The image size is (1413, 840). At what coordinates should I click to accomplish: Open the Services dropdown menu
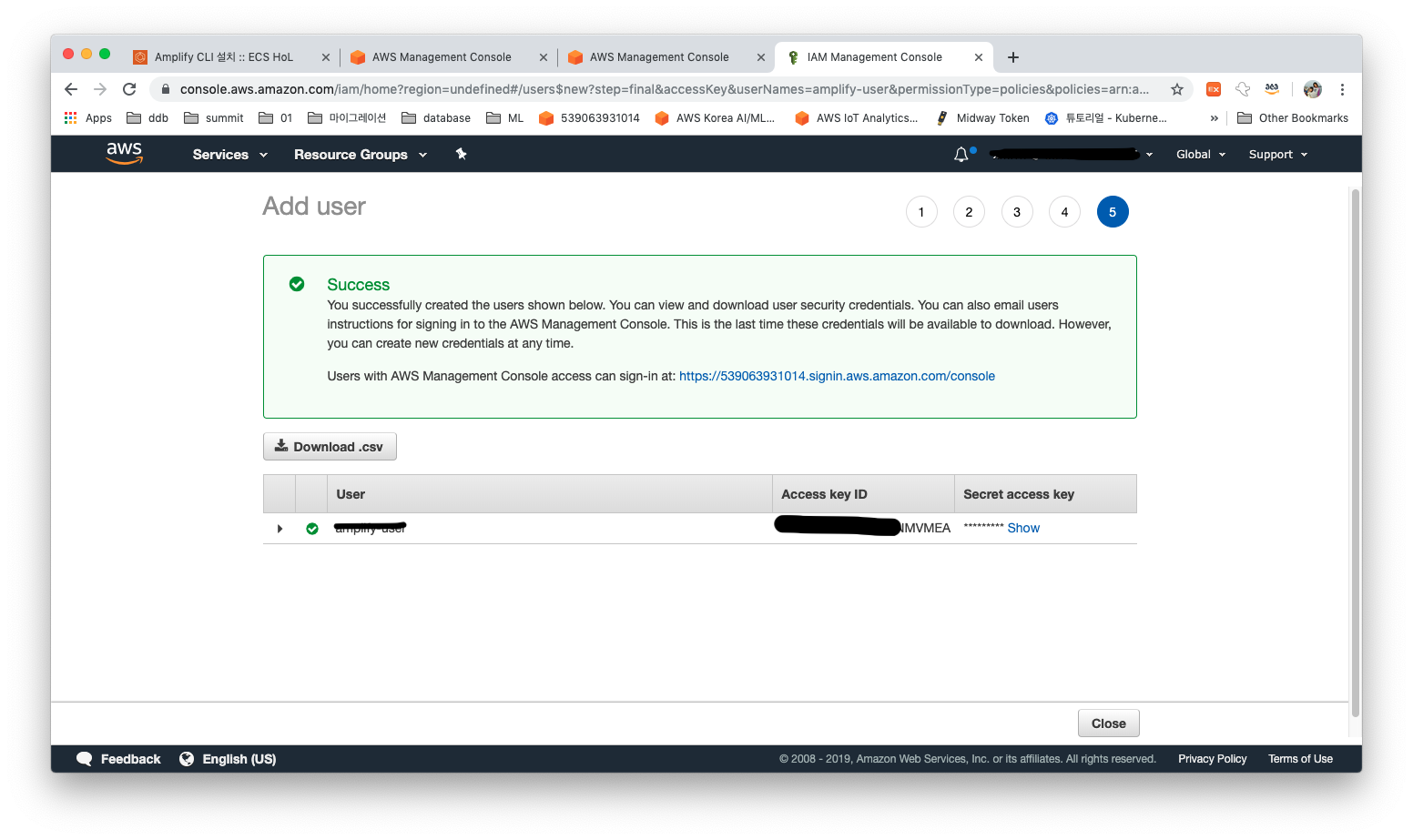[229, 155]
